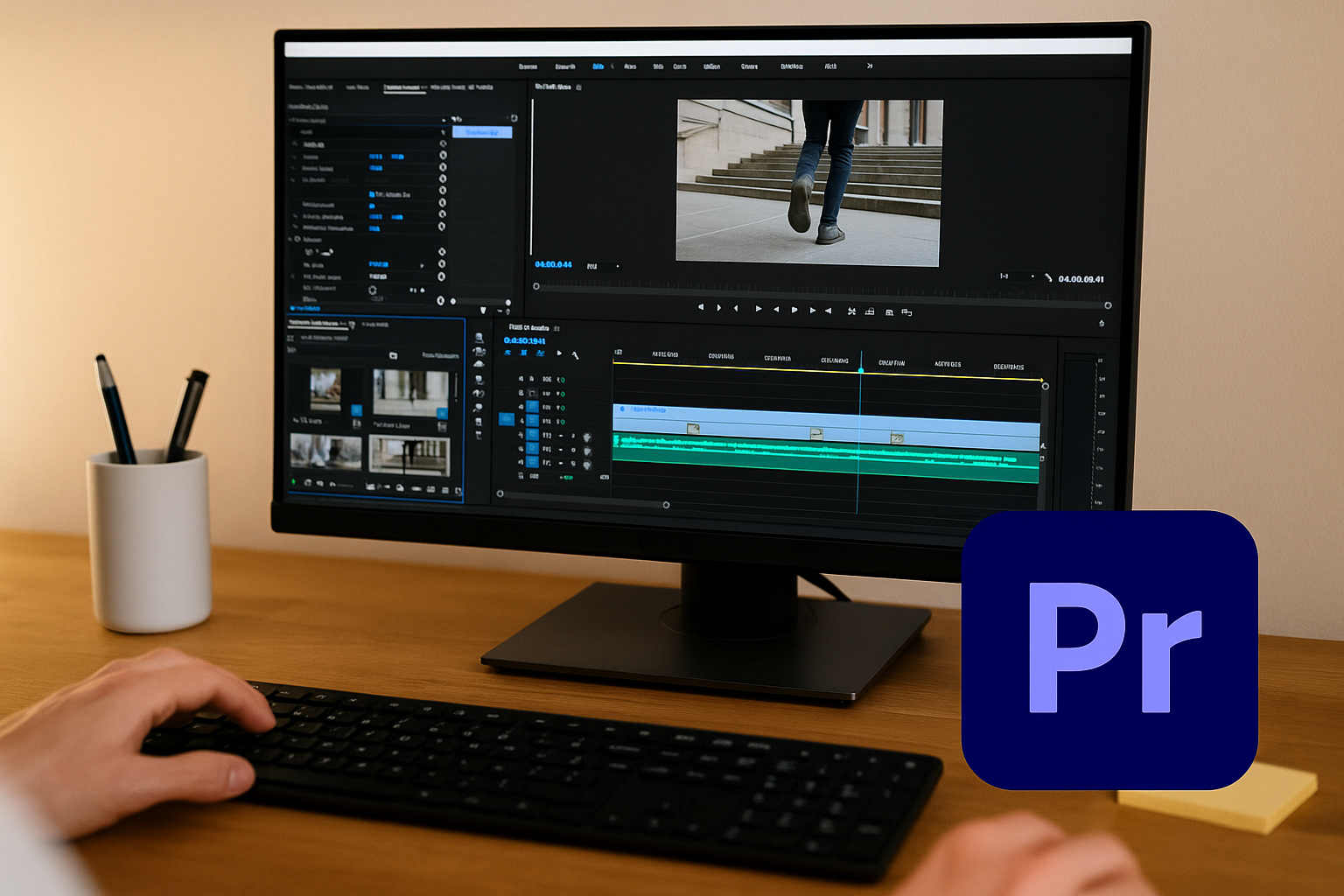
Task: Open the Edit menu in the top menu bar
Action: tap(567, 66)
